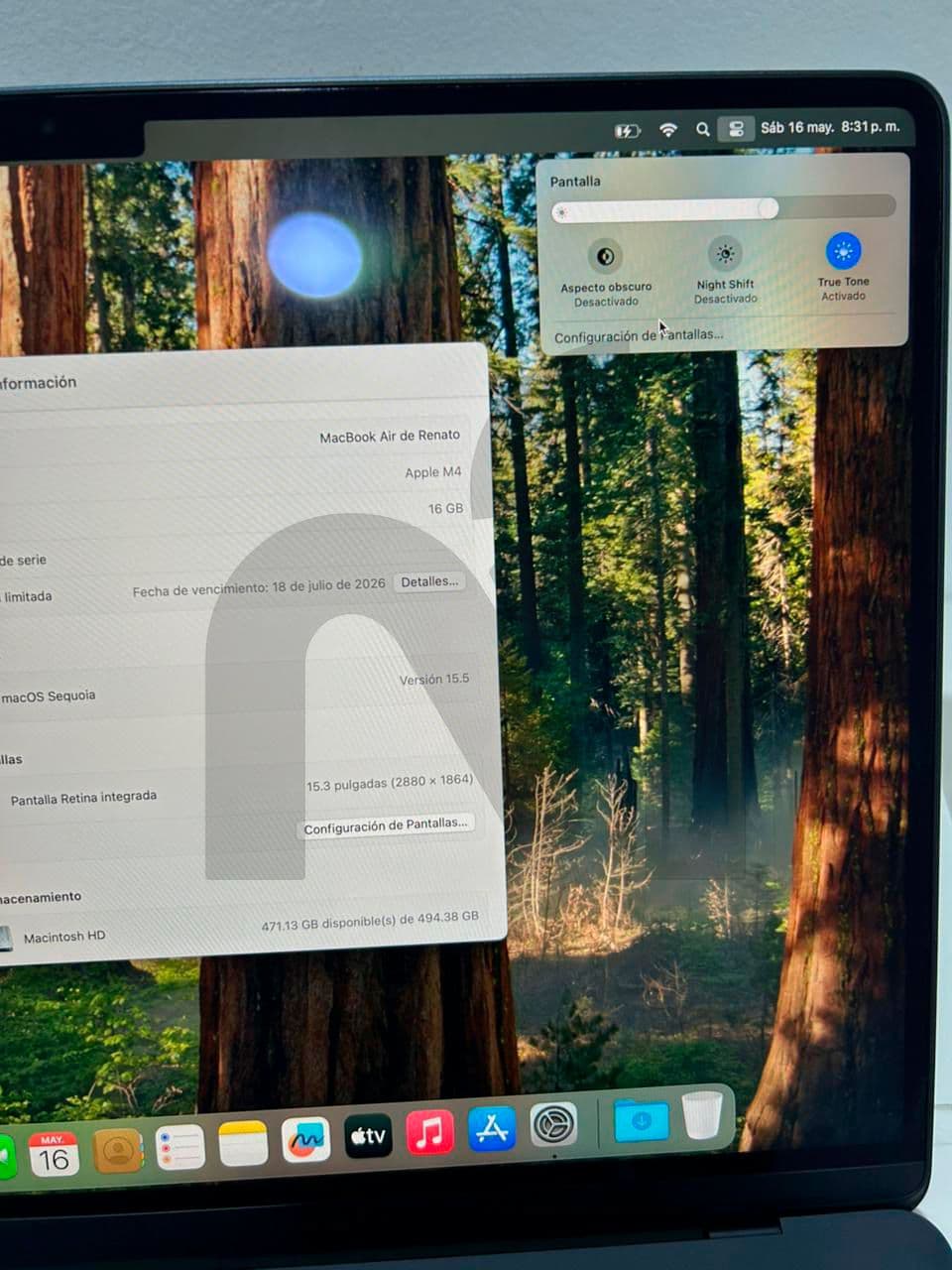
Task: Click '471.13 GB disponible(s) de 494.38 GB'
Action: (x=370, y=921)
